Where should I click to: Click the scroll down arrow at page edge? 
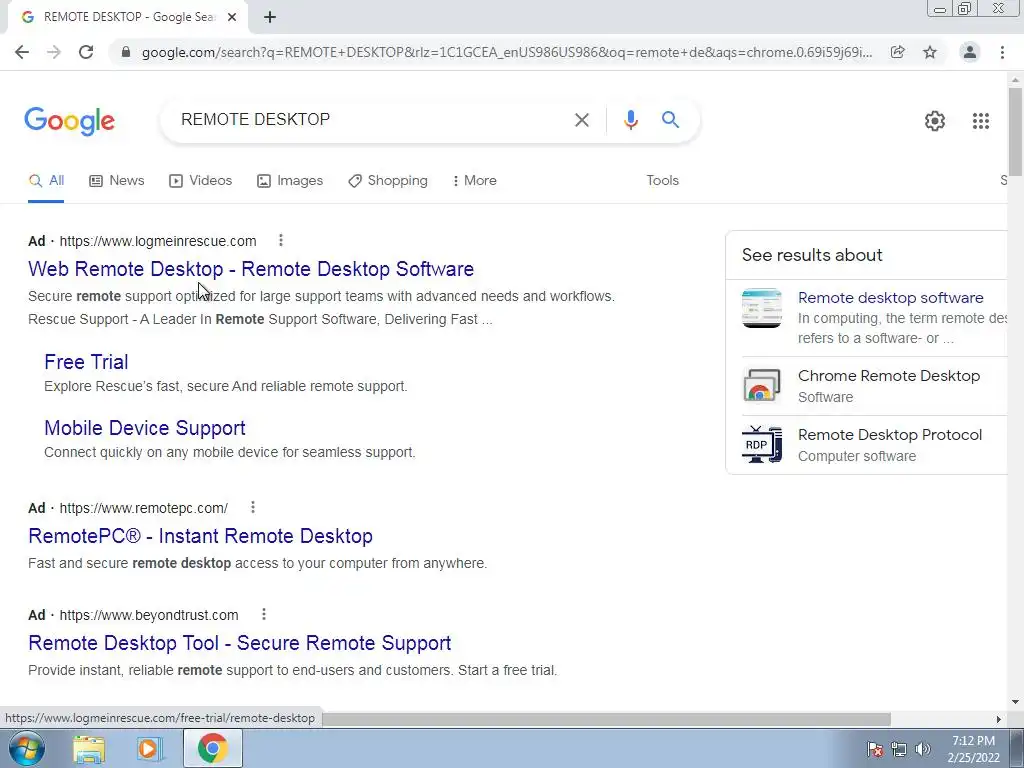pos(1015,703)
